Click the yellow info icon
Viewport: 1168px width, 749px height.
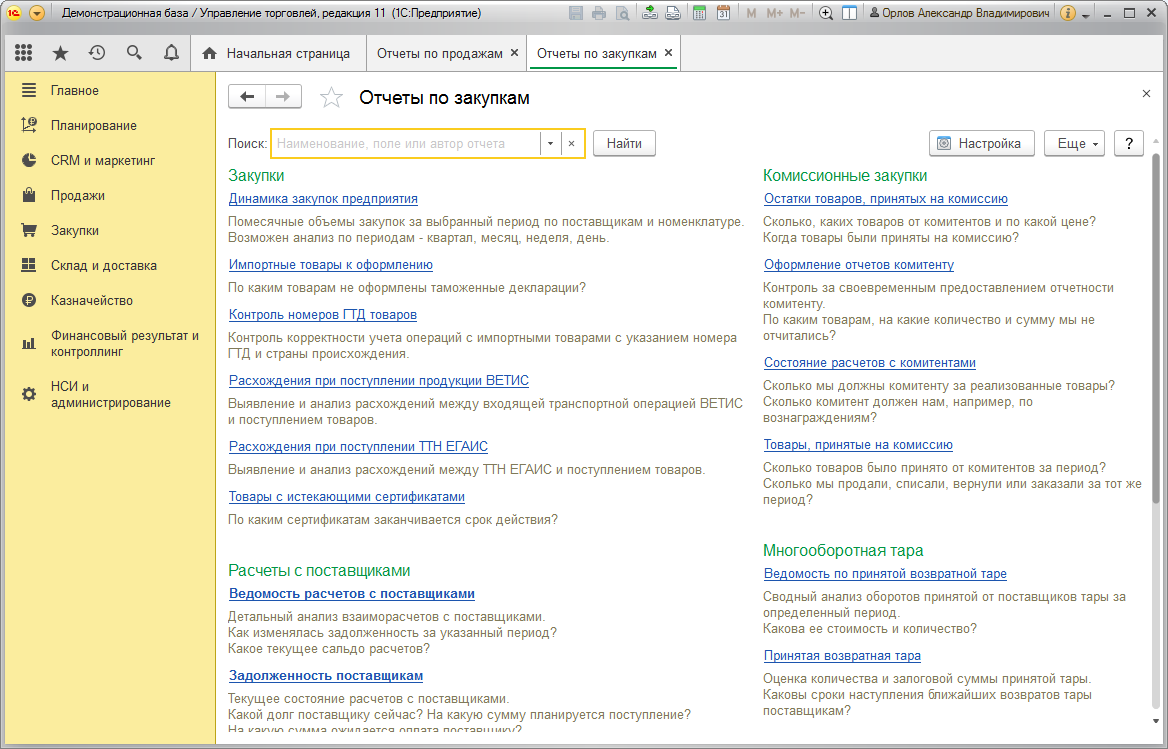tap(1067, 13)
